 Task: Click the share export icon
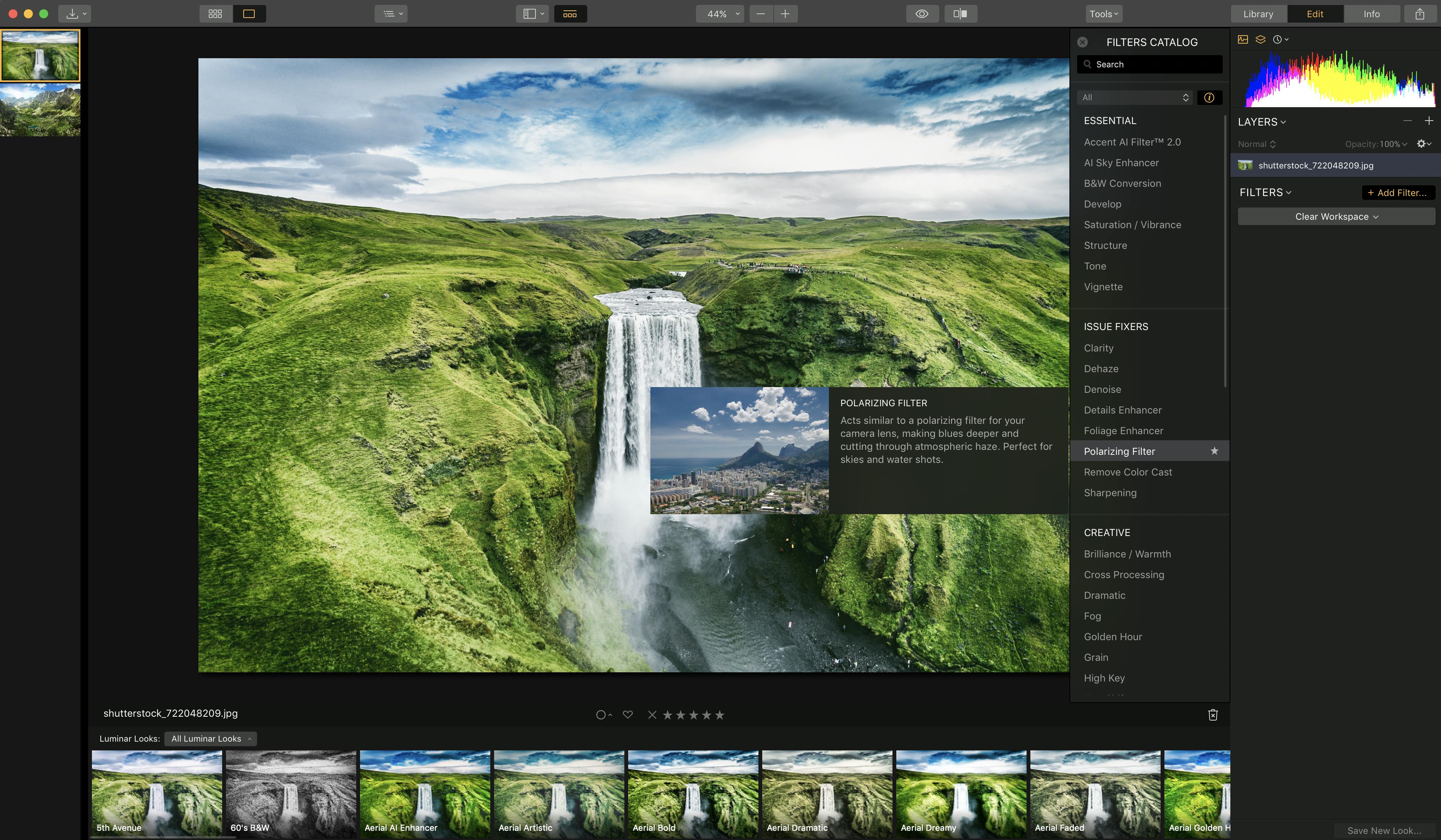1420,14
